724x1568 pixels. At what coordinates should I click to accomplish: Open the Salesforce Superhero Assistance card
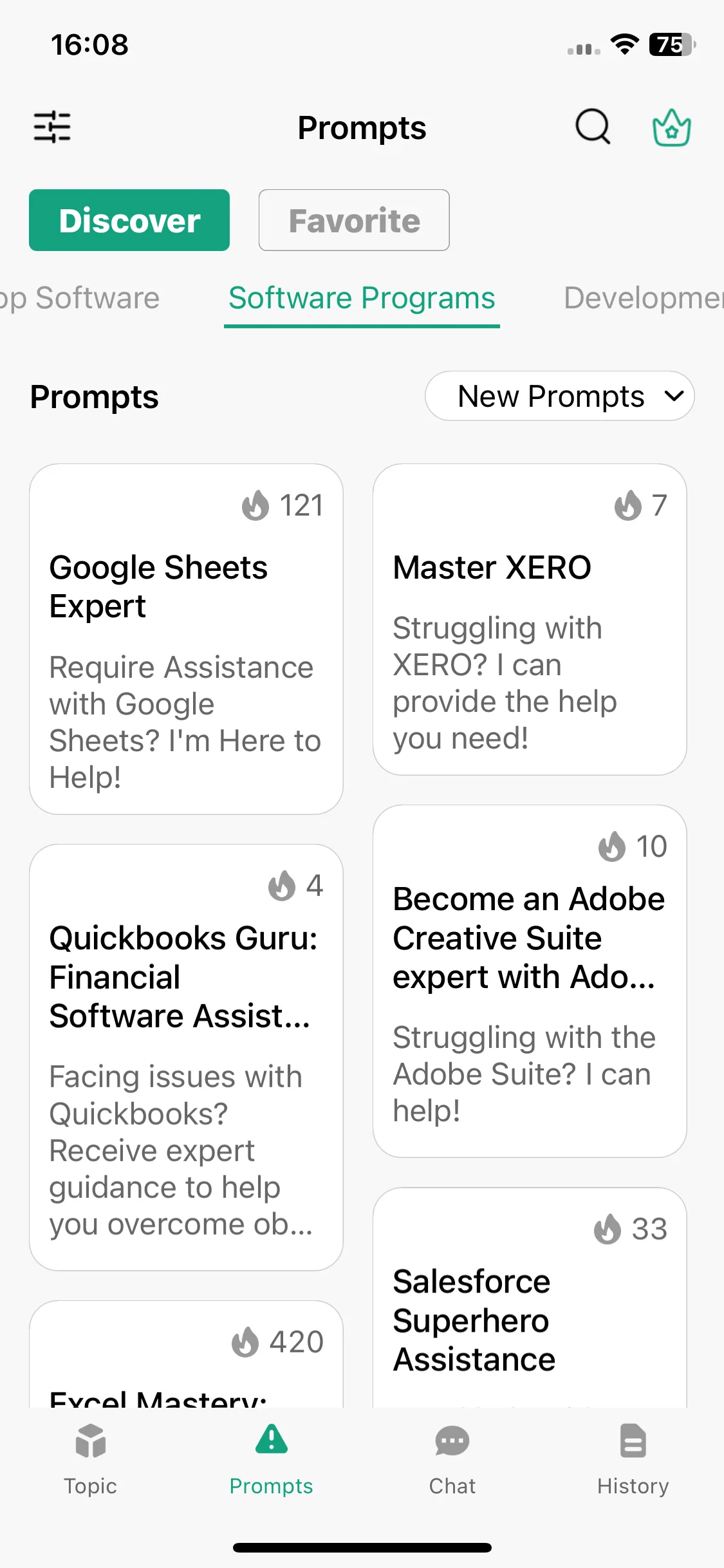[530, 1298]
